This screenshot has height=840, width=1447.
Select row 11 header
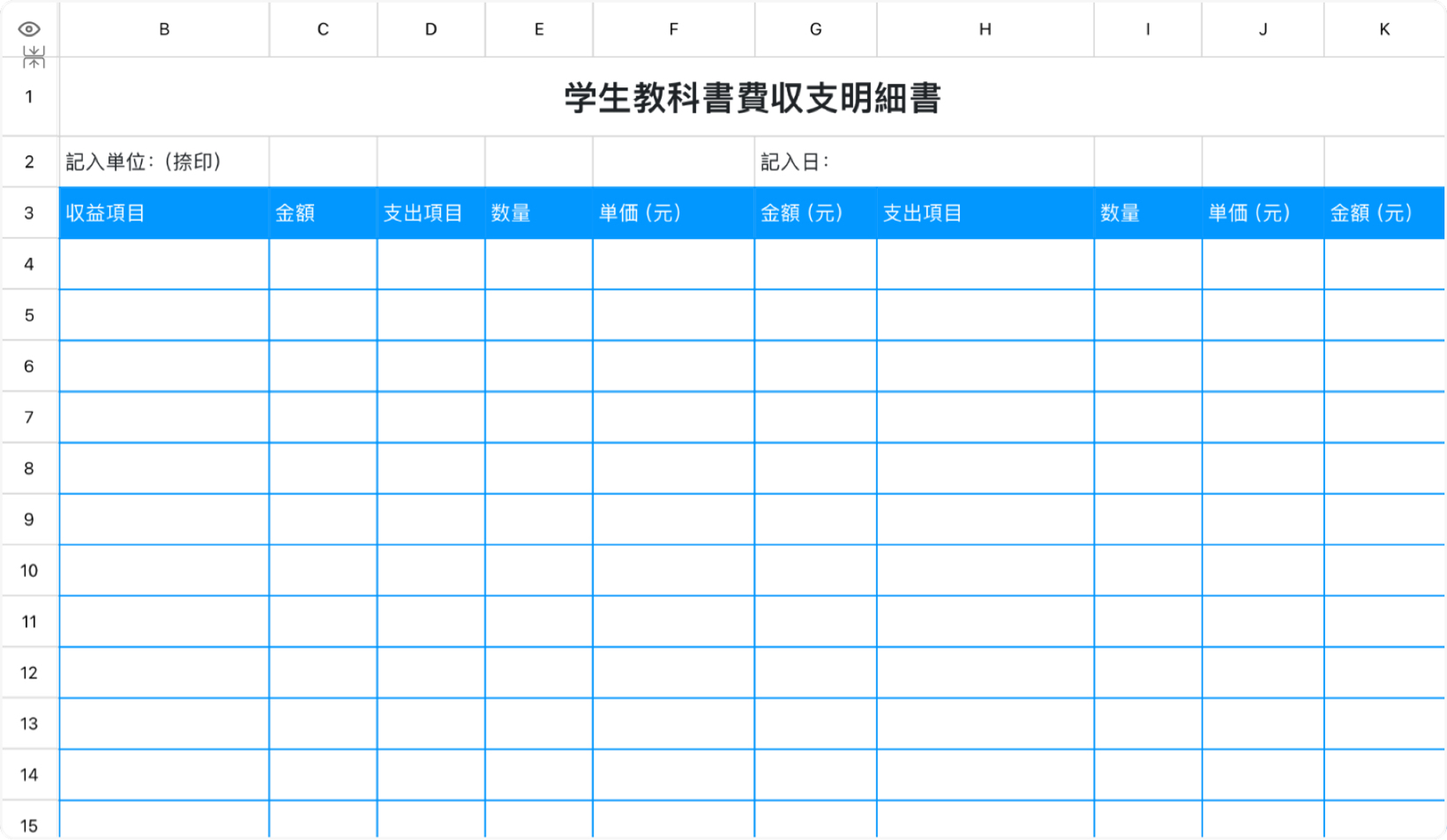click(29, 622)
